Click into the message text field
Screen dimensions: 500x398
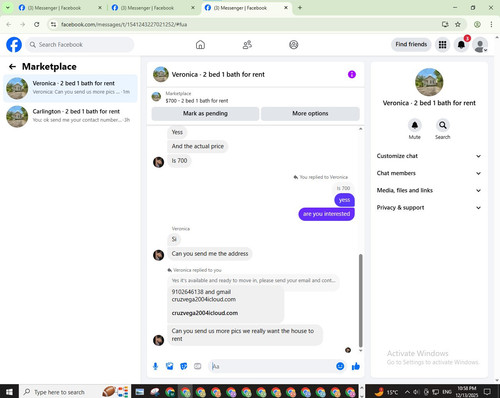pos(272,366)
